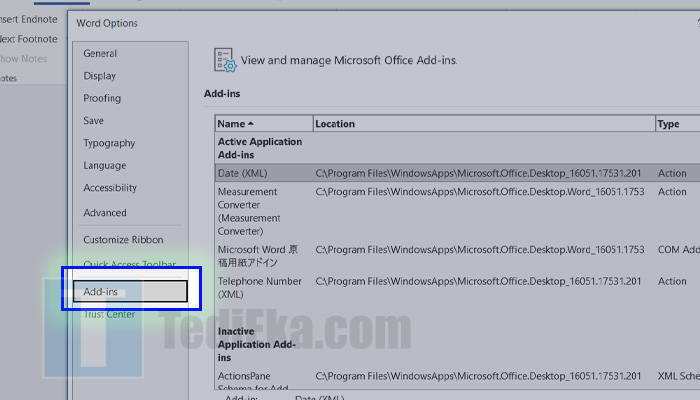Click the COM Add-in type cell
This screenshot has height=400, width=700.
click(x=679, y=250)
